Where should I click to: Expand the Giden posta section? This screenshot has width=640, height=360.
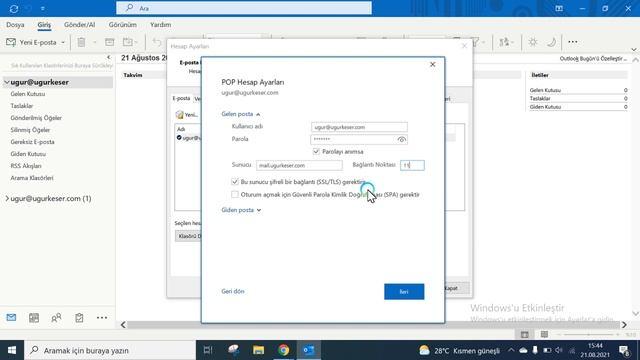click(241, 210)
